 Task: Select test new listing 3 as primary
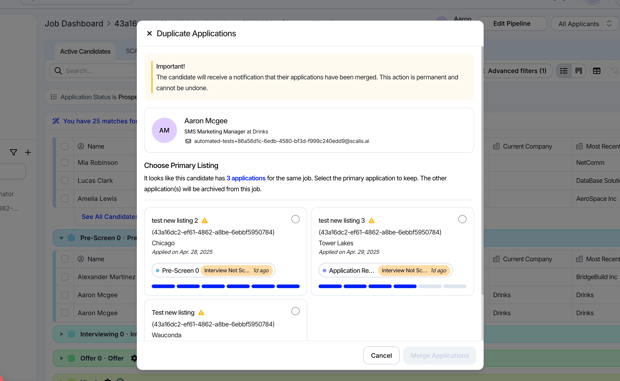coord(462,219)
